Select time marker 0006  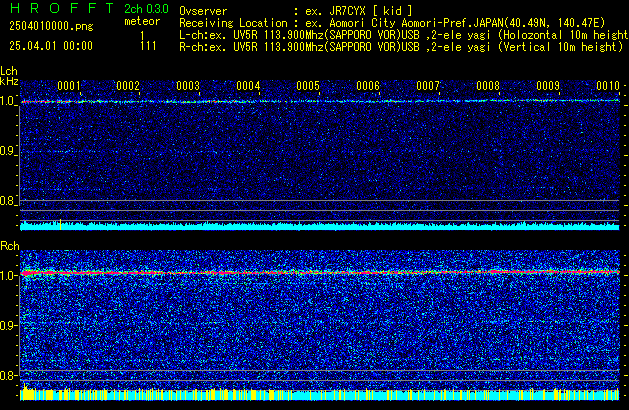point(368,86)
